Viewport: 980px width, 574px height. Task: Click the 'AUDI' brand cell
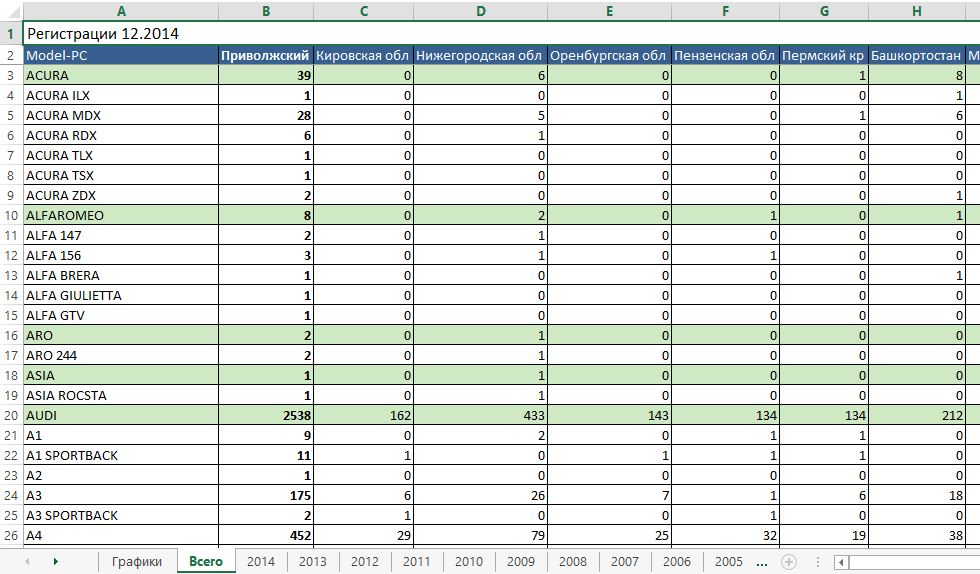pos(121,415)
